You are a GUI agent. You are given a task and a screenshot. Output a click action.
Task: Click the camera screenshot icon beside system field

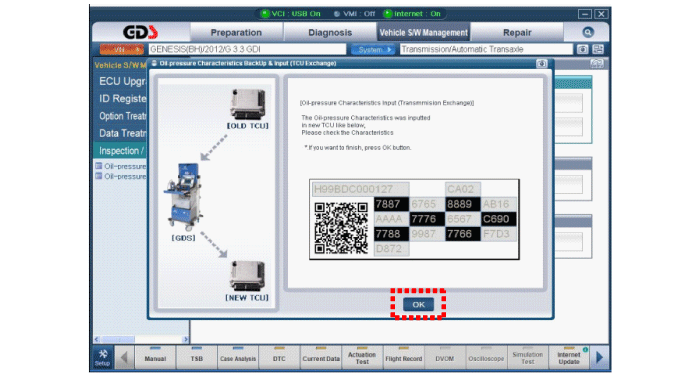[x=582, y=49]
